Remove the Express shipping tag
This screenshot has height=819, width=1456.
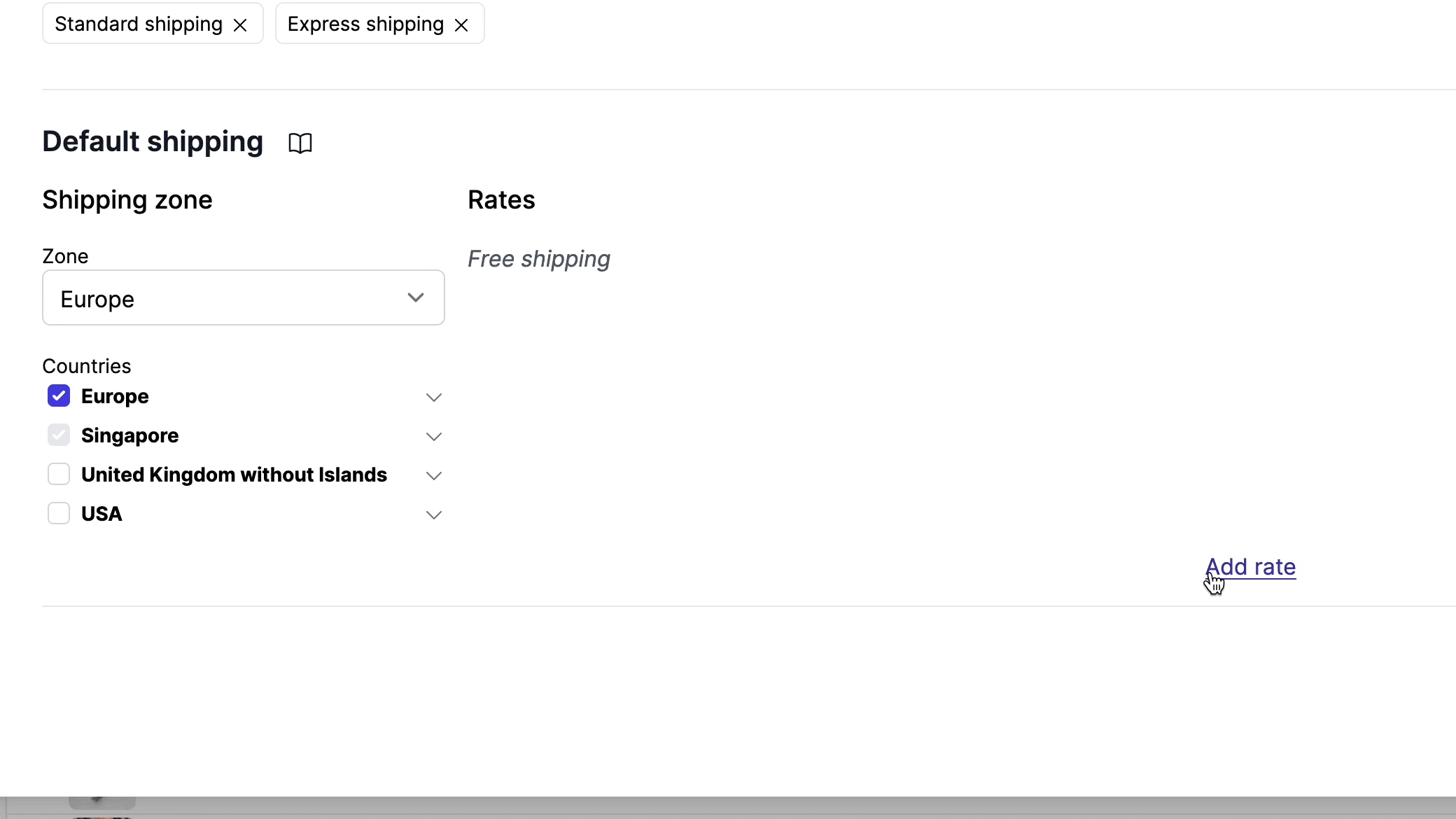pyautogui.click(x=463, y=24)
